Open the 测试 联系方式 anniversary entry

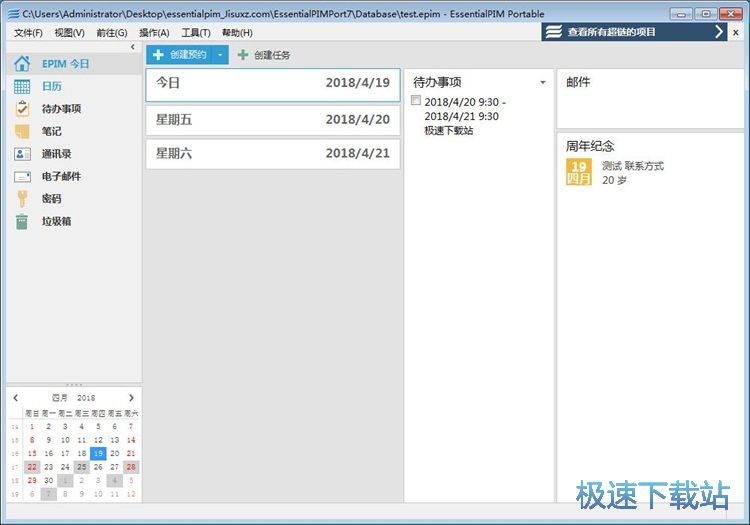[632, 166]
